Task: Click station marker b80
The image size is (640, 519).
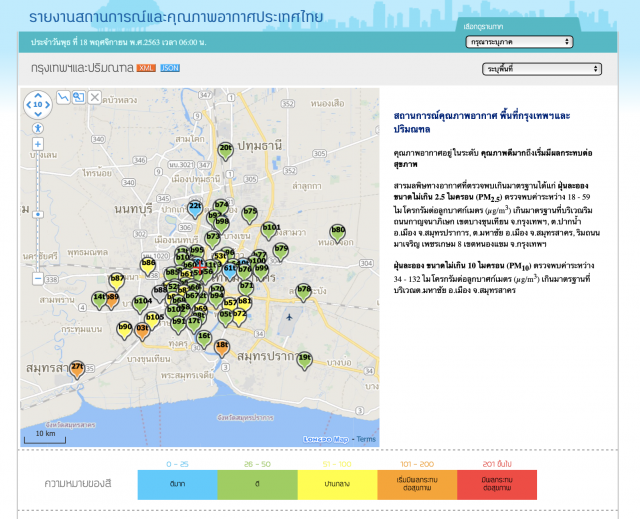Action: click(x=338, y=232)
